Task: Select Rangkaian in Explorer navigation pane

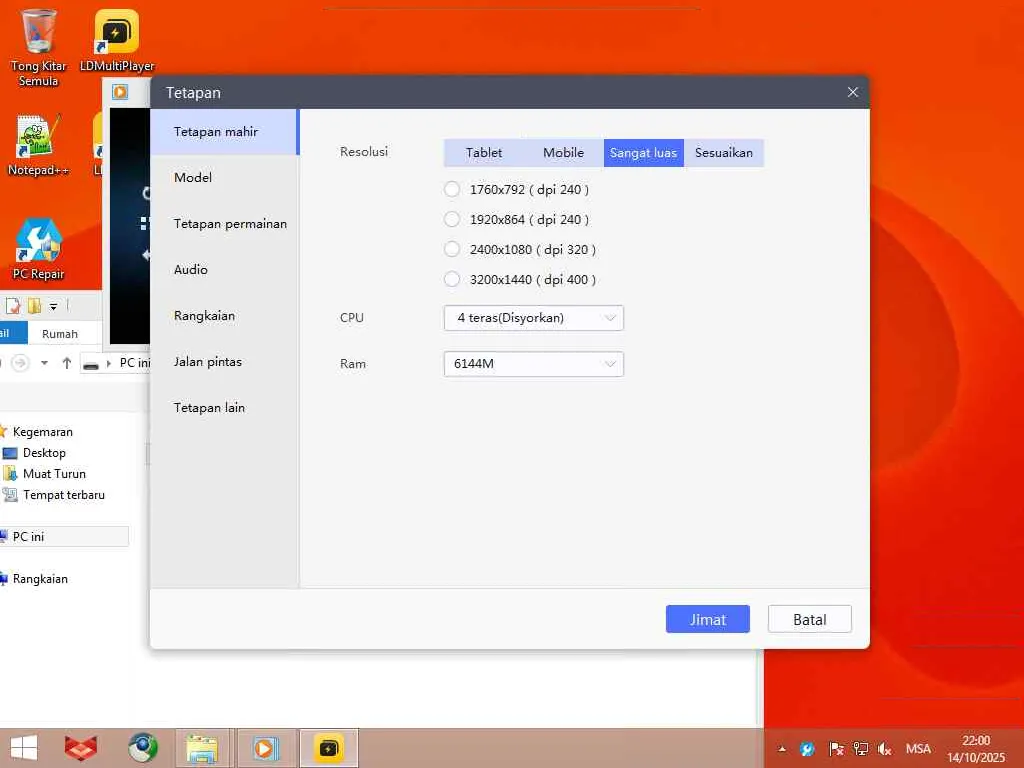Action: (x=40, y=579)
